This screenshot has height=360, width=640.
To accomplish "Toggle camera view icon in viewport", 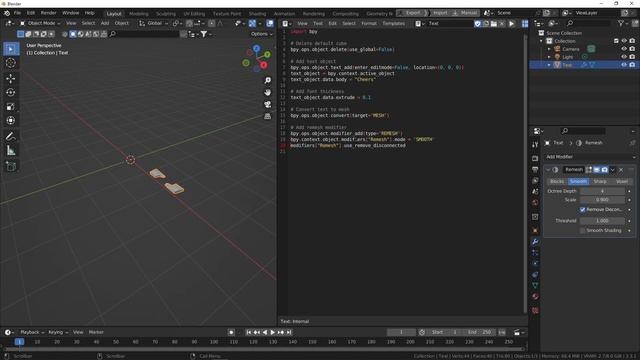I will 267,104.
